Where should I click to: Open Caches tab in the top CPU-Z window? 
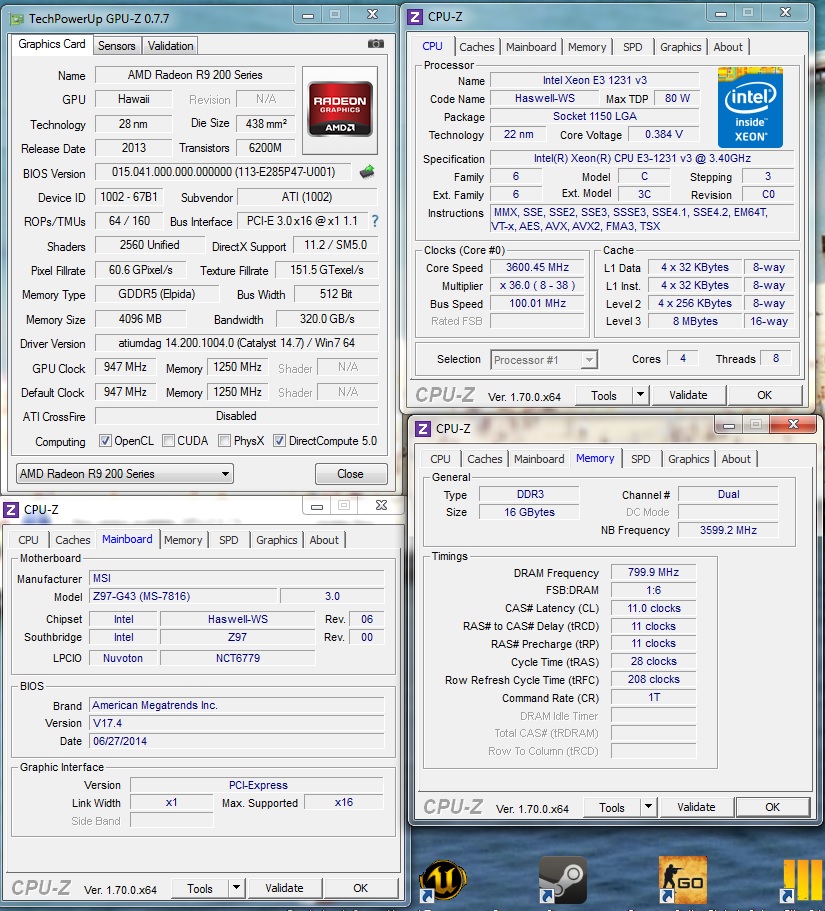476,47
